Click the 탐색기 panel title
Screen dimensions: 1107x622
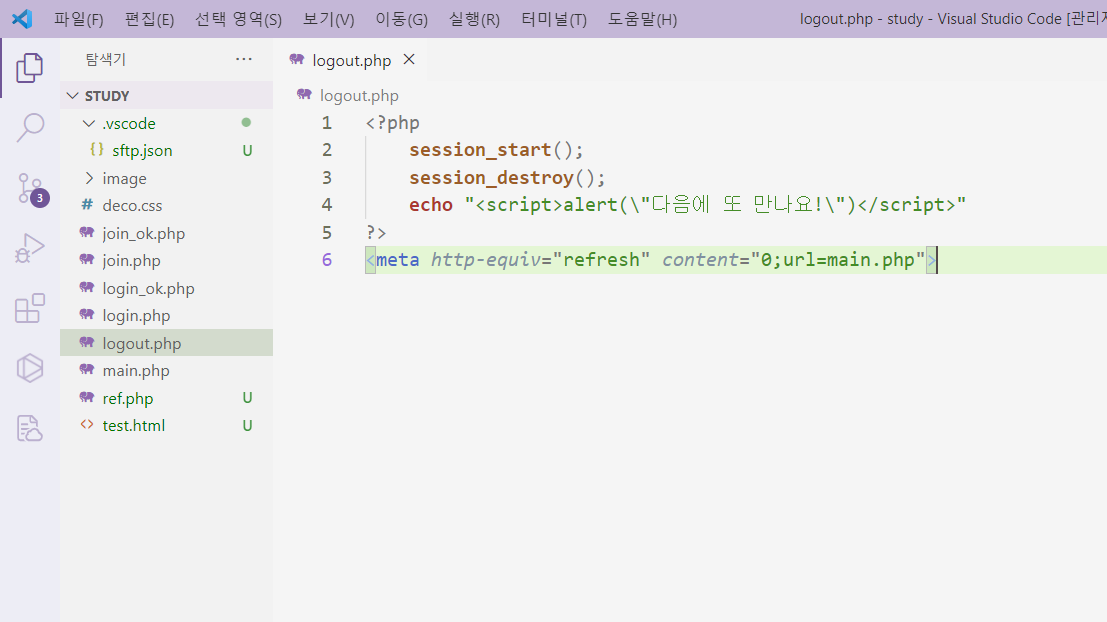[106, 59]
